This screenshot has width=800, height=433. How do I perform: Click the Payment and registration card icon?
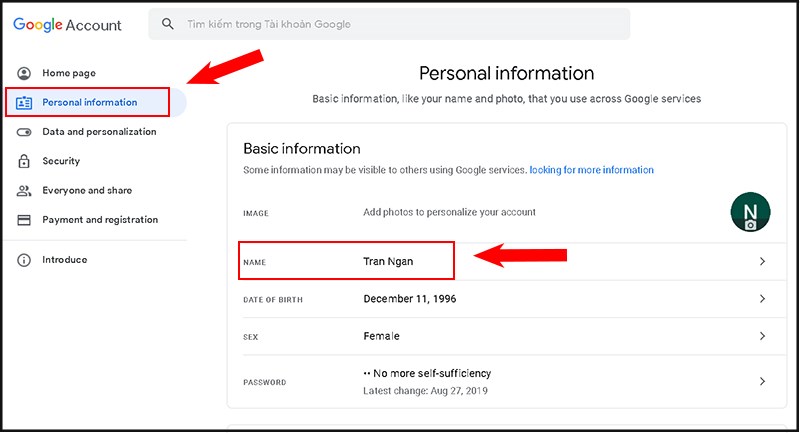click(x=24, y=220)
